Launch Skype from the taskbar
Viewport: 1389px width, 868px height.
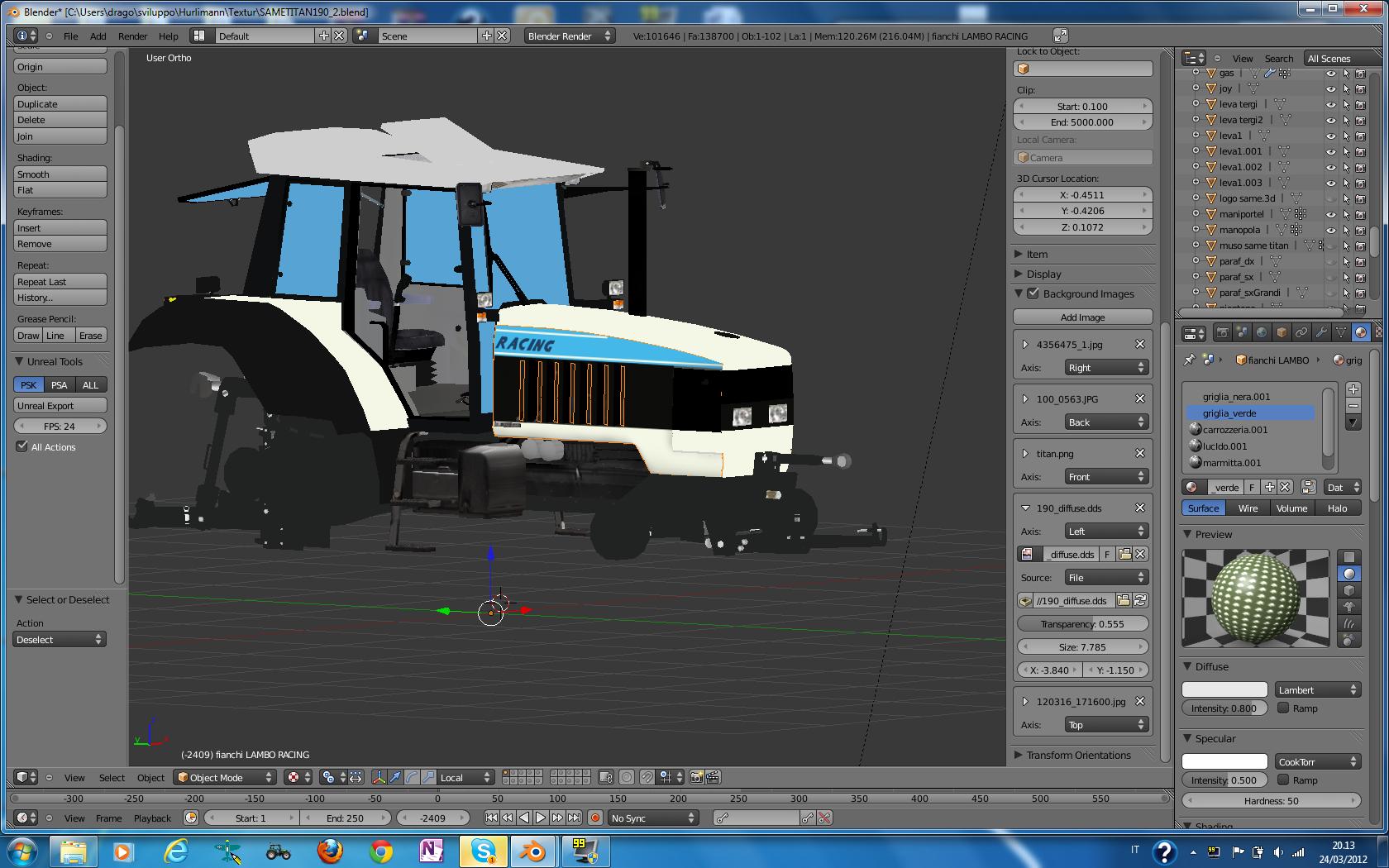pos(483,851)
